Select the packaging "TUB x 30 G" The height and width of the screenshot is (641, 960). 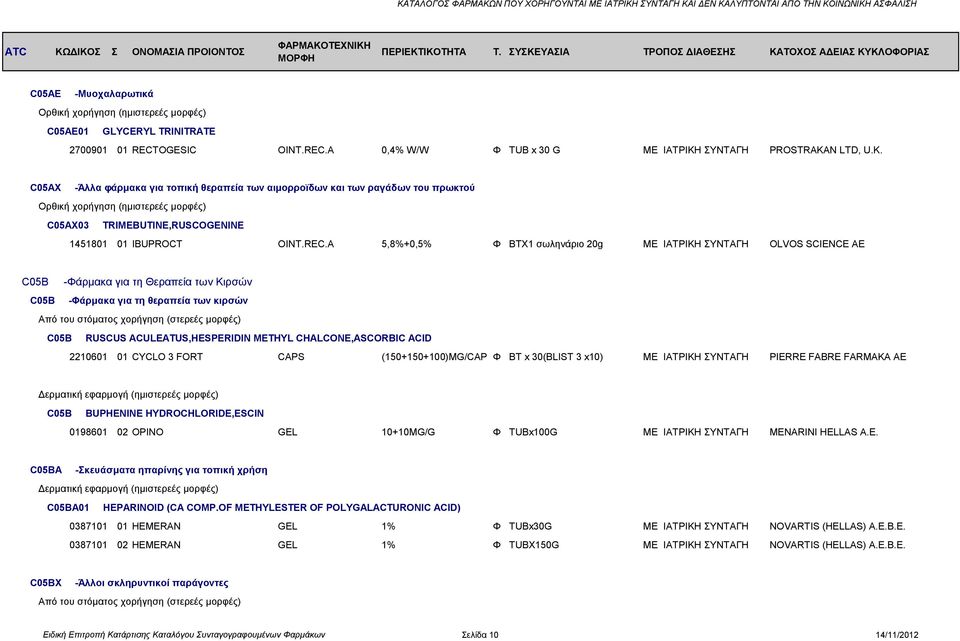click(534, 150)
